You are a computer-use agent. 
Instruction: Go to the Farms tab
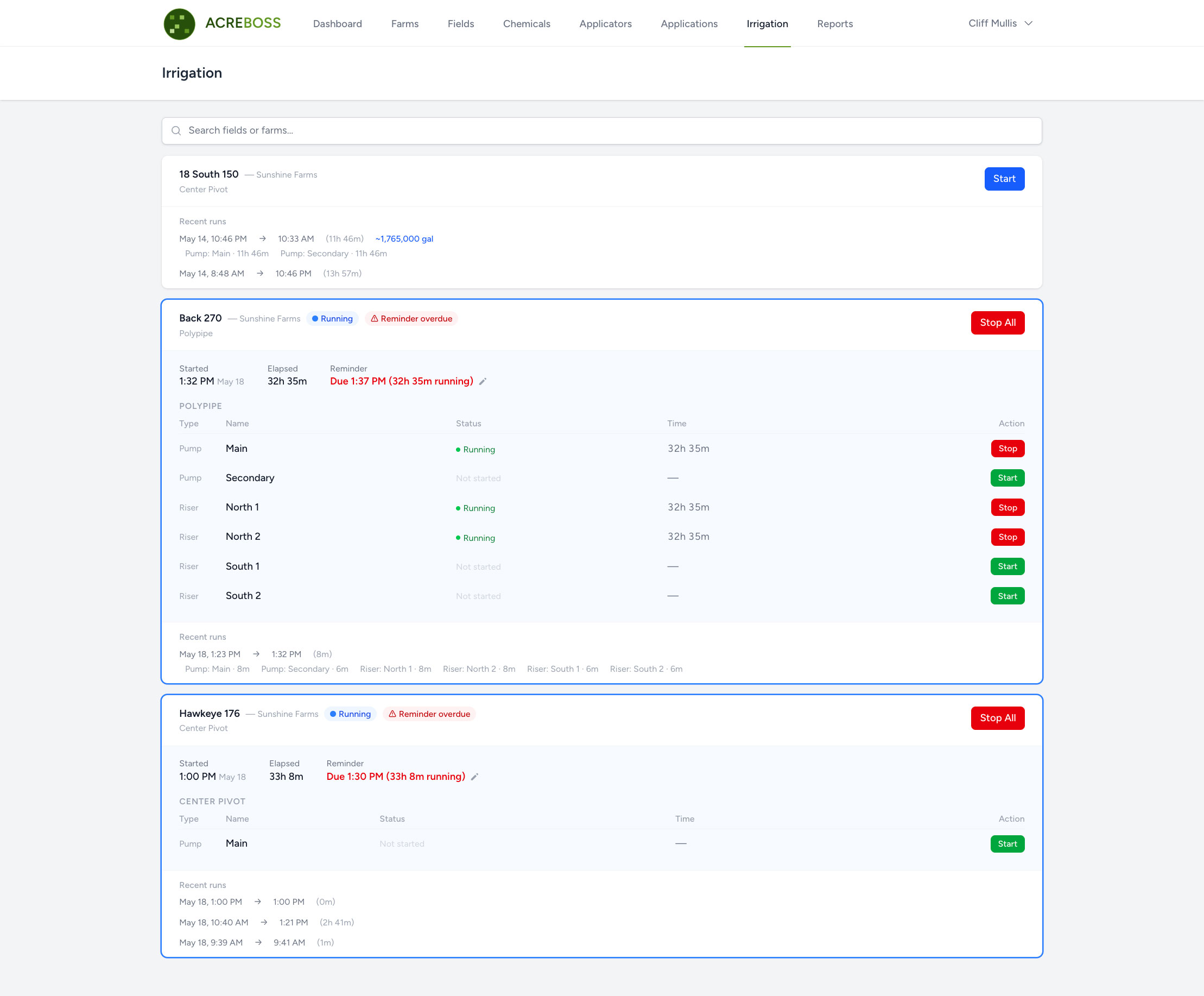click(x=405, y=23)
